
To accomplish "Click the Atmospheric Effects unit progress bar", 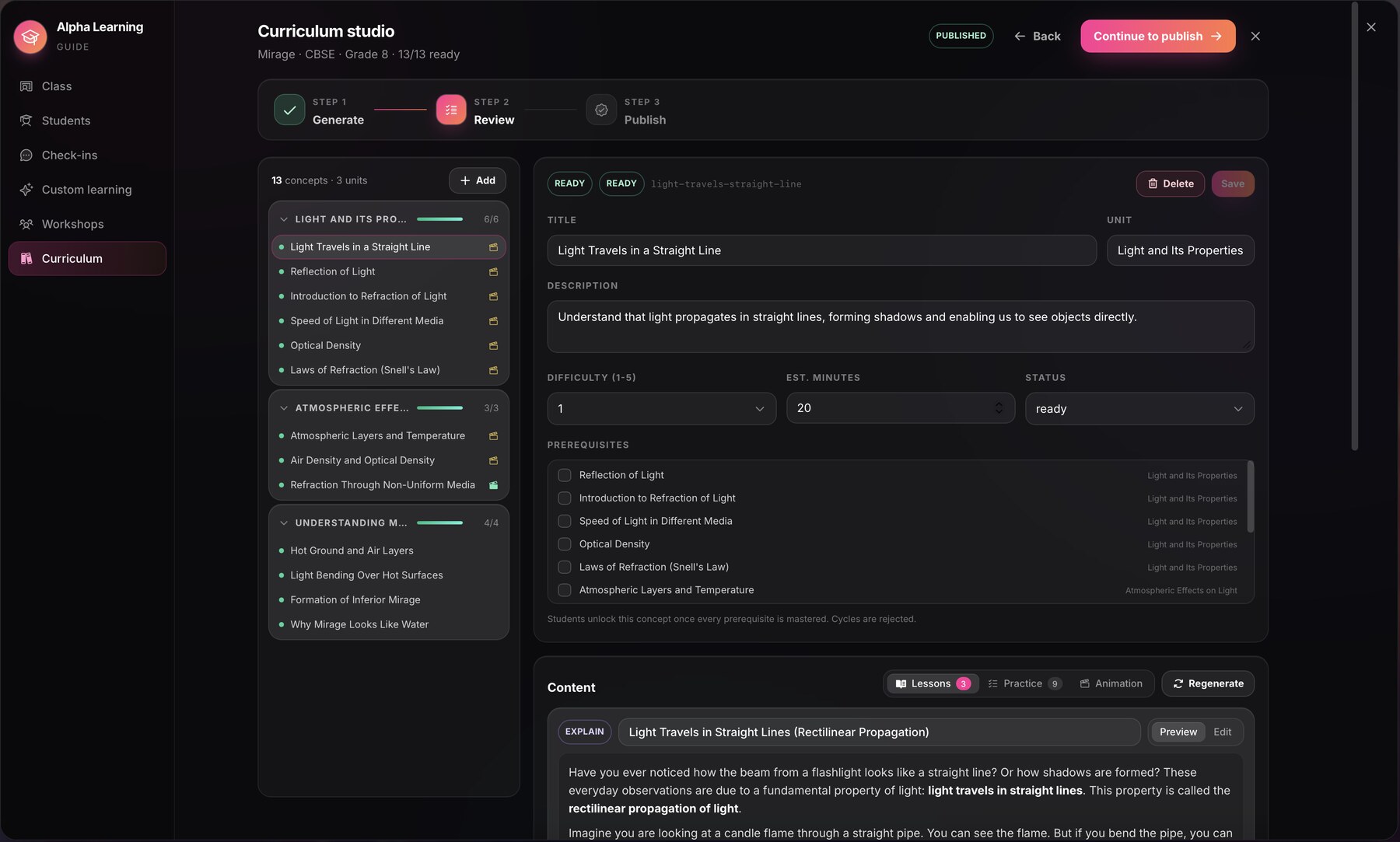I will coord(440,408).
